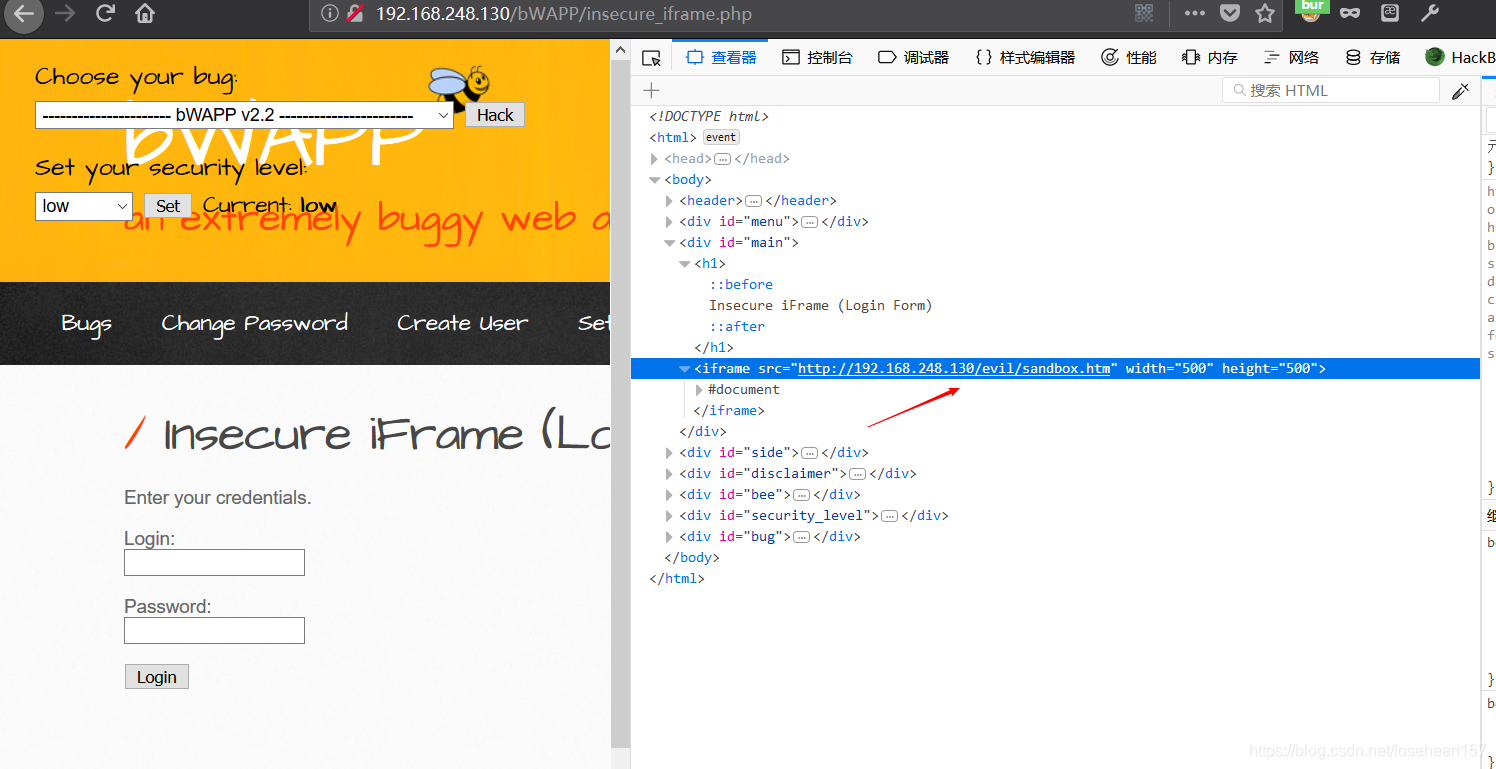Click the mask extension icon in toolbar
Viewport: 1496px width, 769px height.
pos(1350,13)
